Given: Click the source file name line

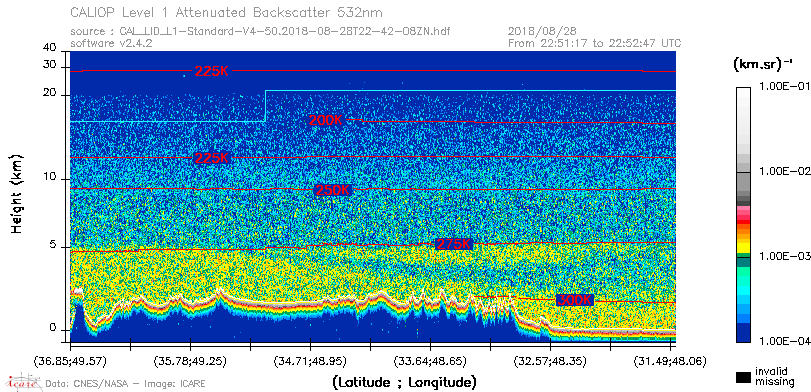Looking at the screenshot, I should pos(260,32).
